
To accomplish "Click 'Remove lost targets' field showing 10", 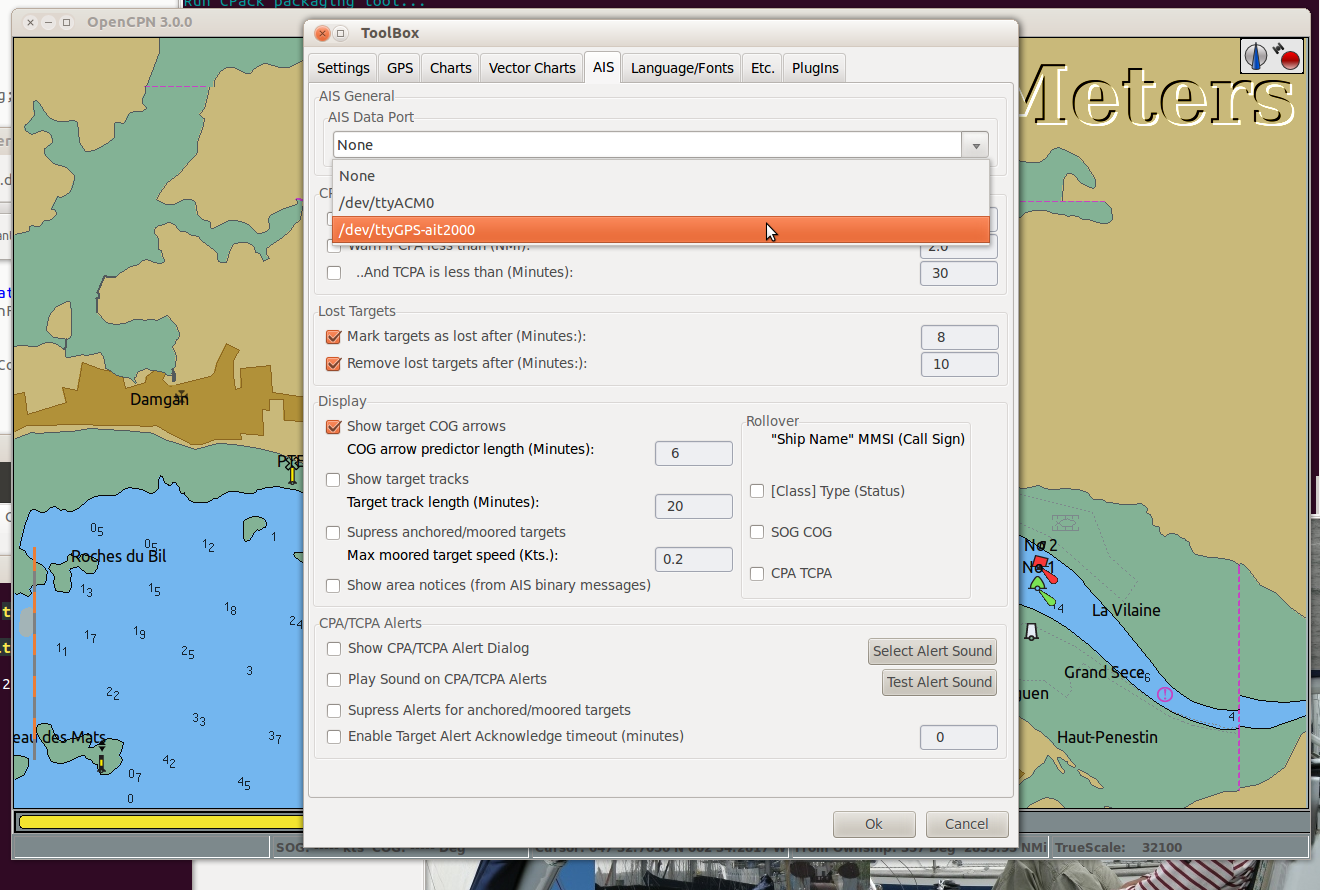I will pos(959,364).
